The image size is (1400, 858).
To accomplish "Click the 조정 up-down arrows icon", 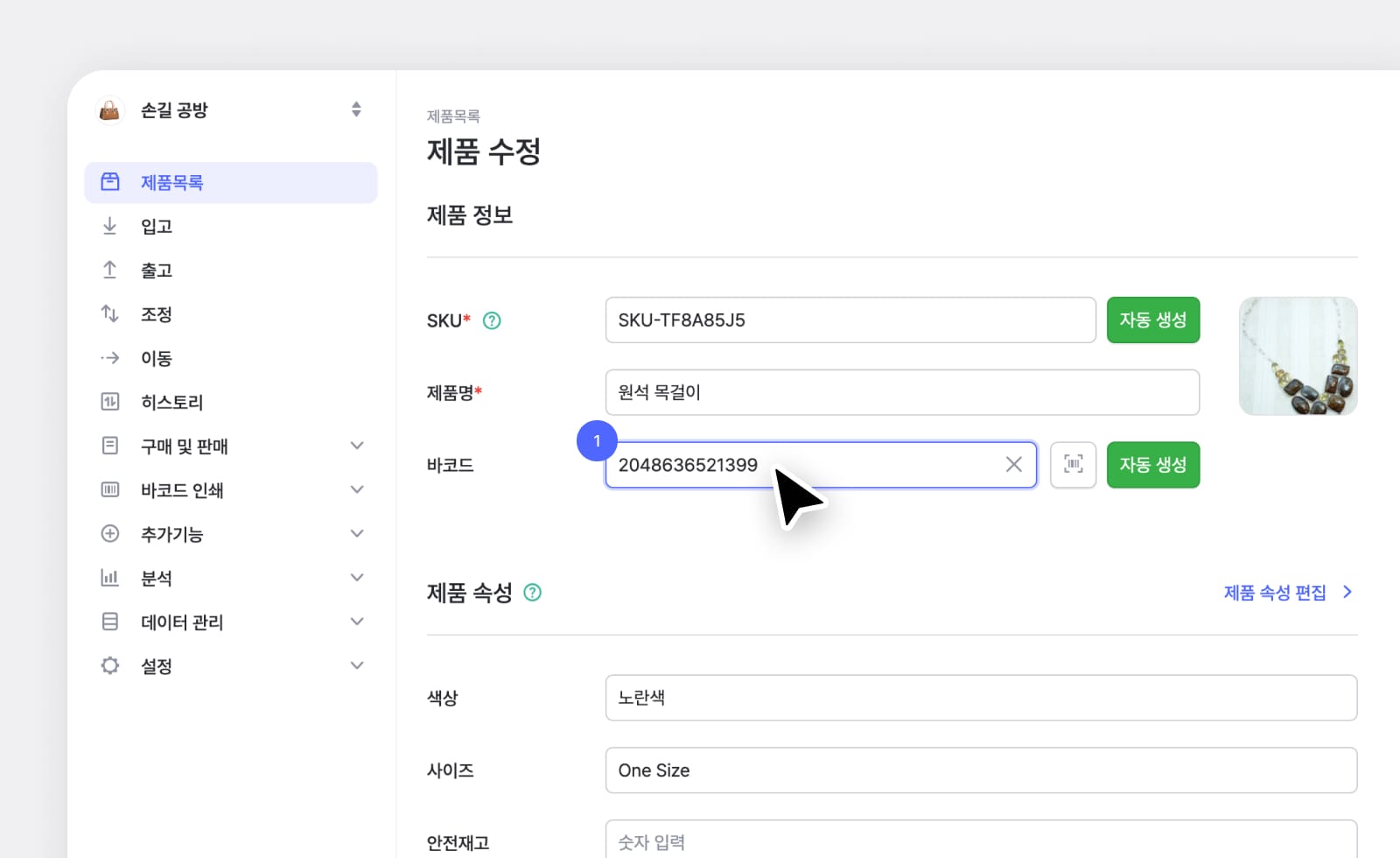I will (x=110, y=313).
